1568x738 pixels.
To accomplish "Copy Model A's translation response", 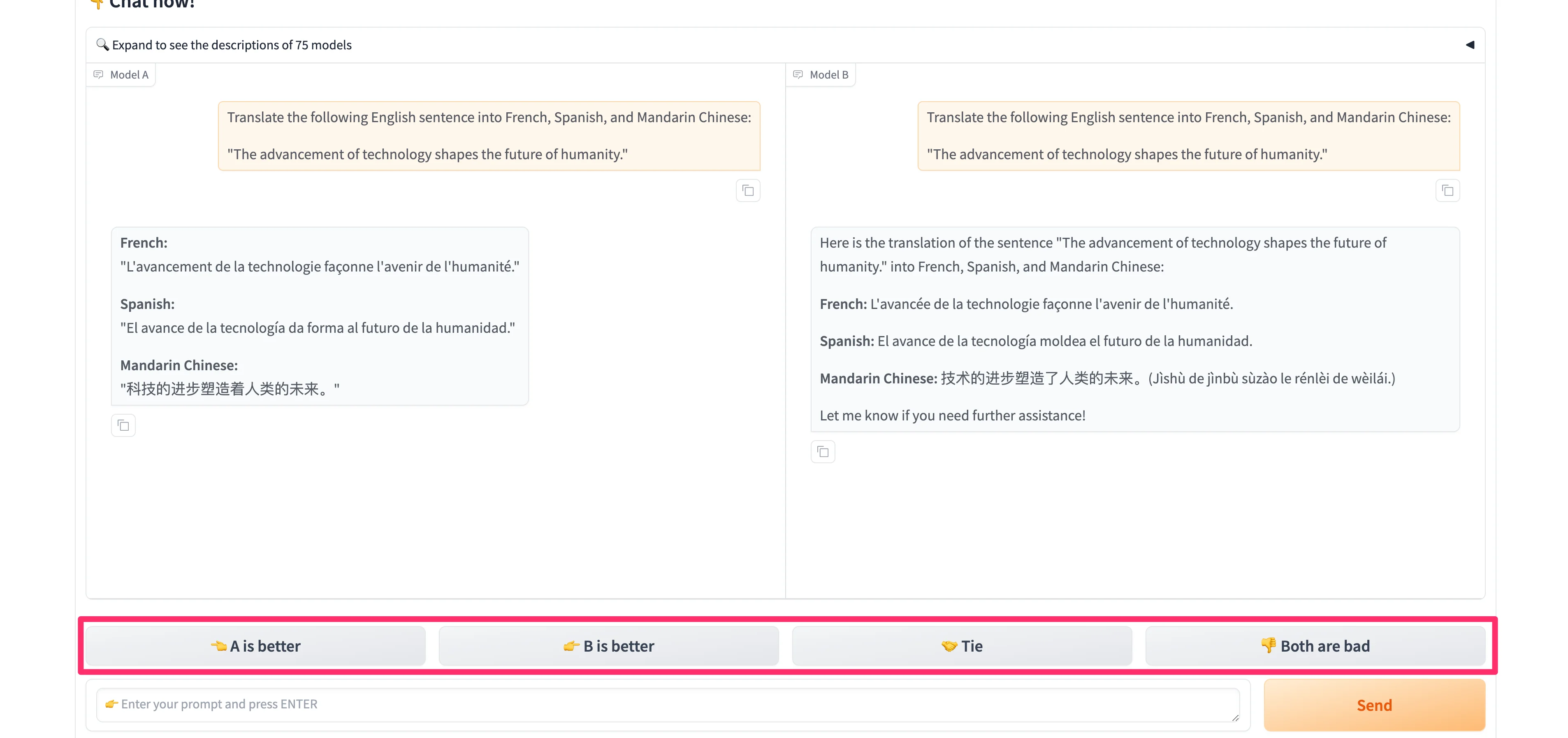I will tap(123, 426).
